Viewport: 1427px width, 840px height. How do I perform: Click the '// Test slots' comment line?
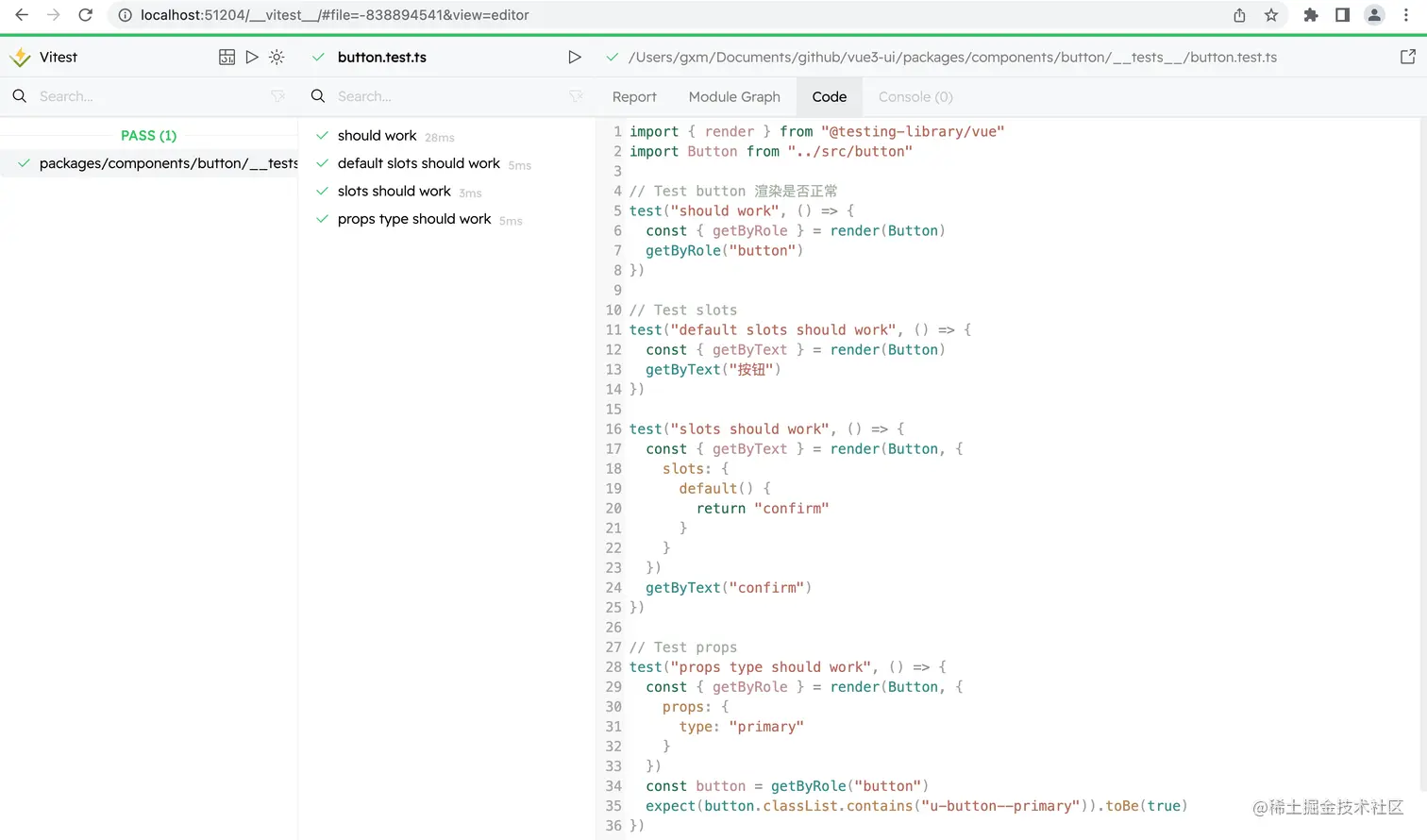pos(683,311)
